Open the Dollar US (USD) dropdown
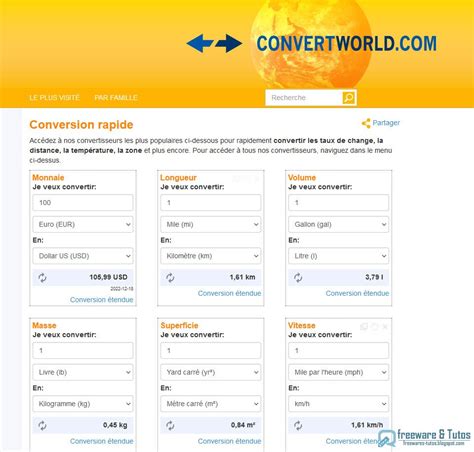The image size is (474, 452). pyautogui.click(x=83, y=256)
